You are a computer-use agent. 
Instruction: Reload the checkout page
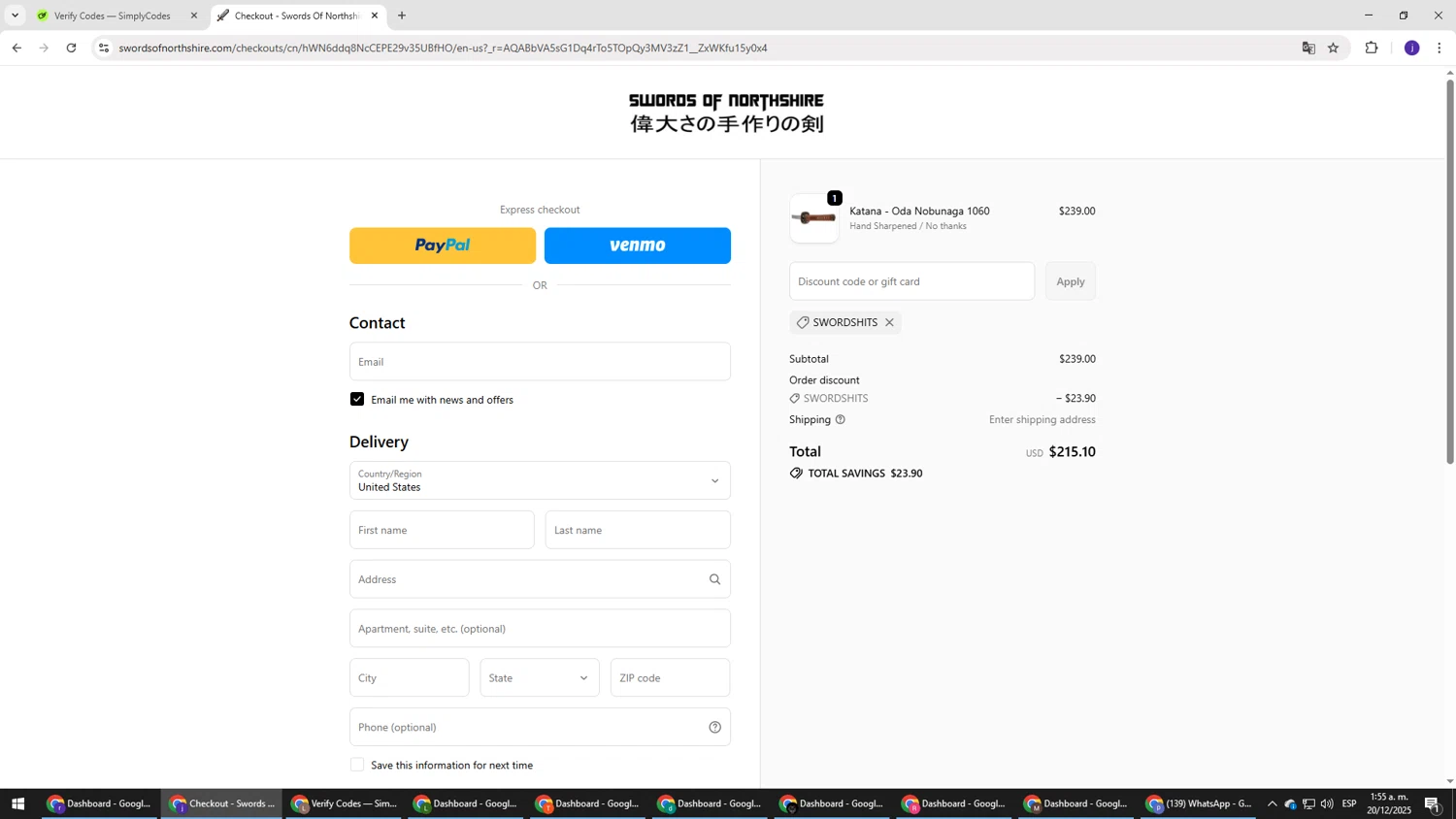(71, 48)
